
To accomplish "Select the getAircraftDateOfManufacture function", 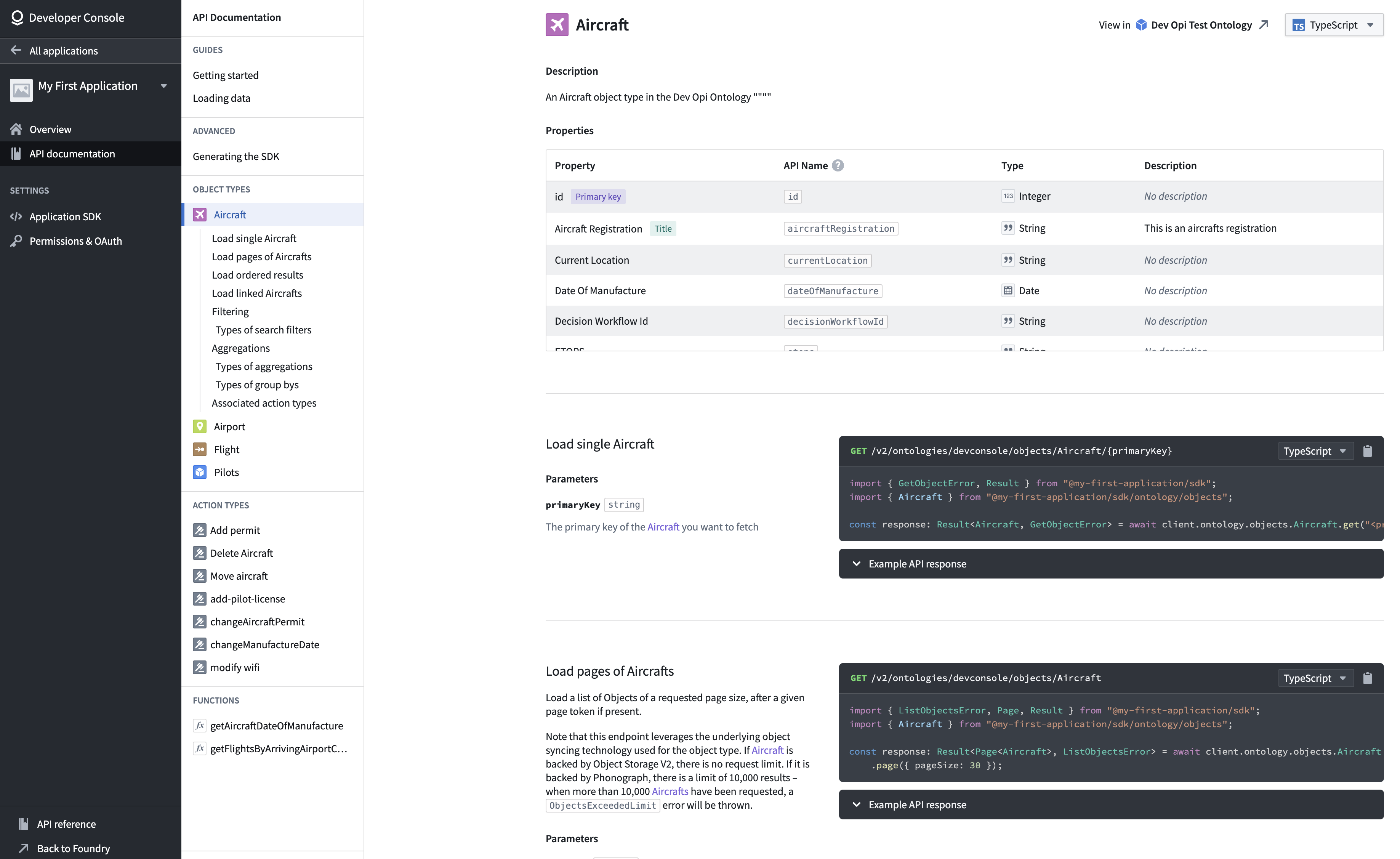I will coord(276,726).
